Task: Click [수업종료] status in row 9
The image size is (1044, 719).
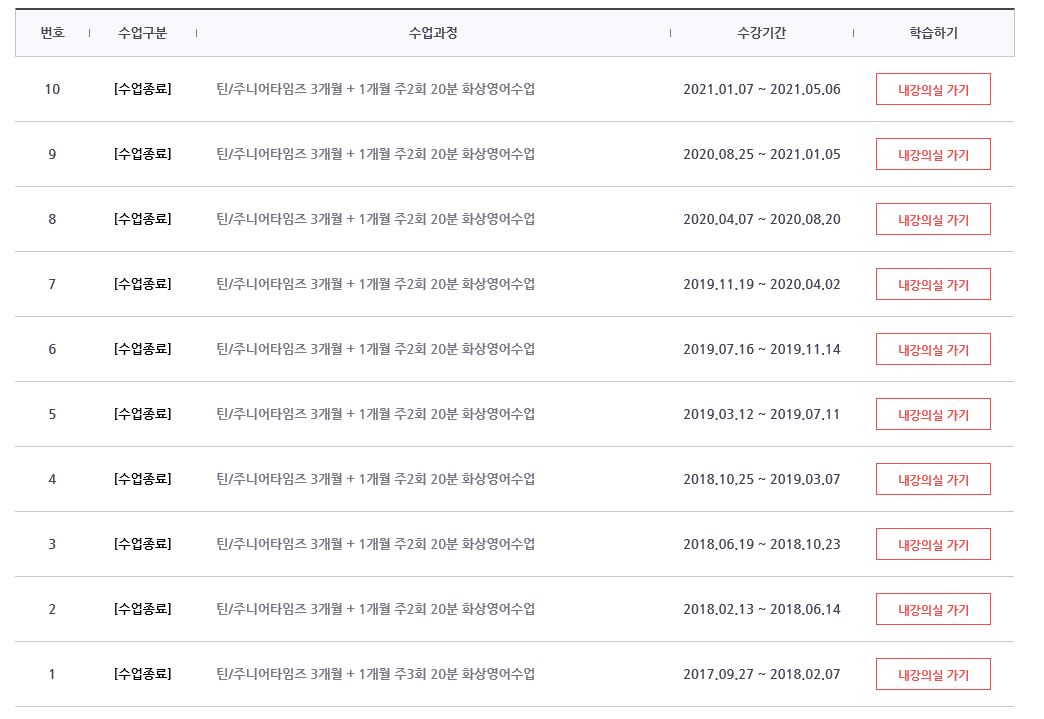Action: click(142, 154)
